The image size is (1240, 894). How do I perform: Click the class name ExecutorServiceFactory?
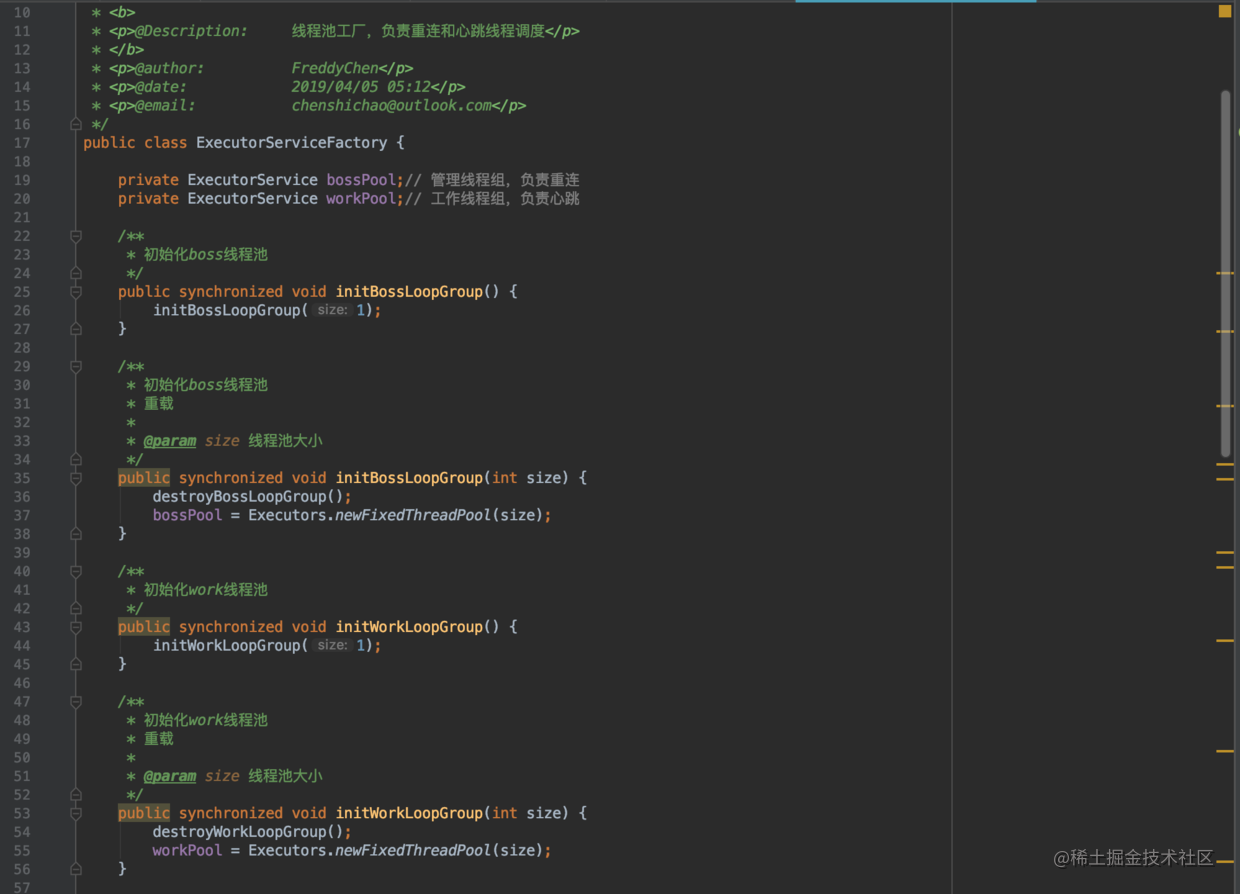point(292,143)
